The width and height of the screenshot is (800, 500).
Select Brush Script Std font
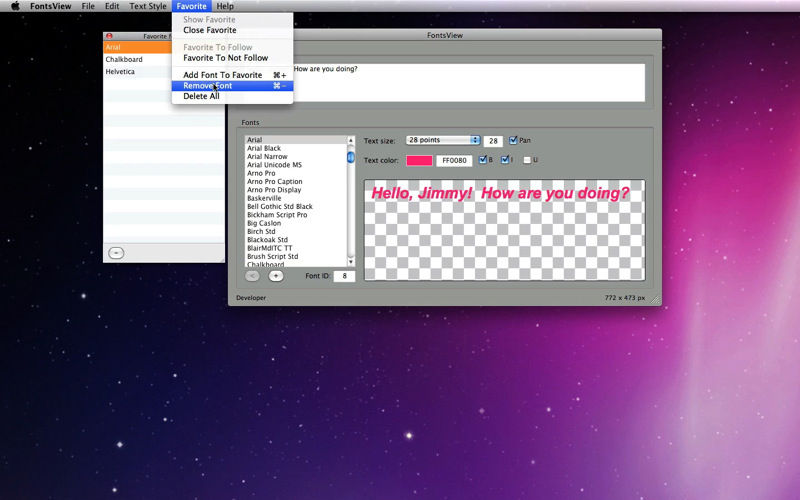296,257
